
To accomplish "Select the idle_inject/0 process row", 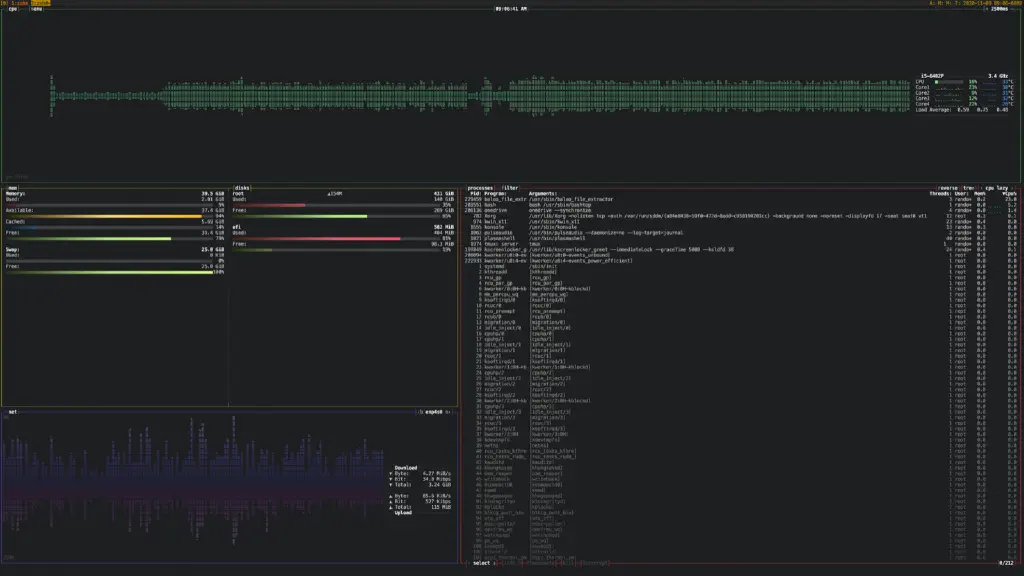I will point(740,328).
